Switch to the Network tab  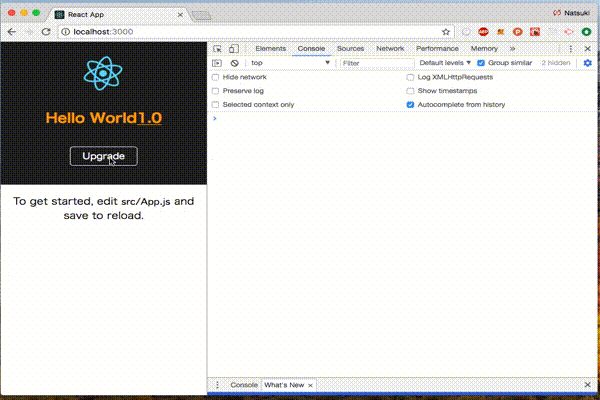390,49
